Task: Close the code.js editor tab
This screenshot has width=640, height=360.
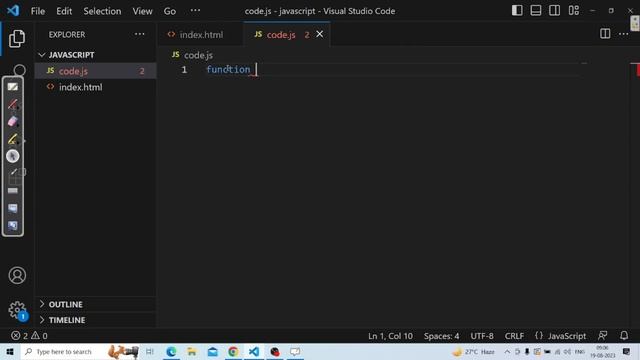Action: [320, 34]
